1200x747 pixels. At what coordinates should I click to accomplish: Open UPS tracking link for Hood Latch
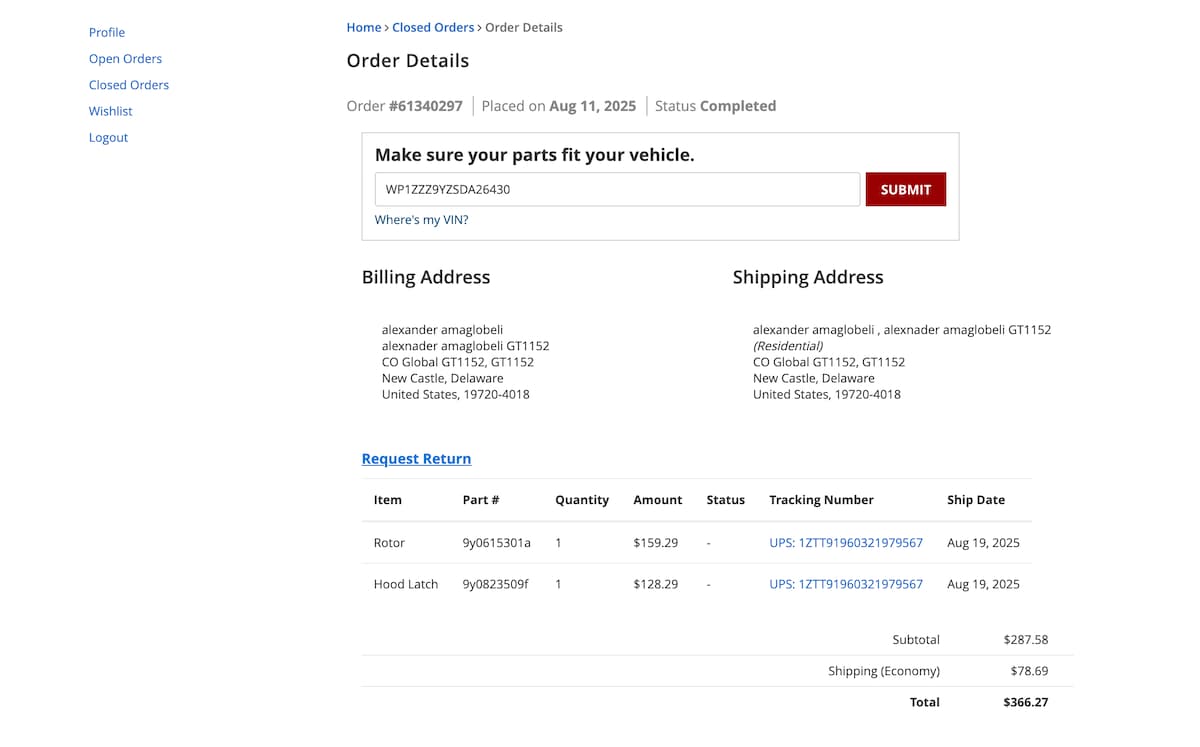pos(846,584)
